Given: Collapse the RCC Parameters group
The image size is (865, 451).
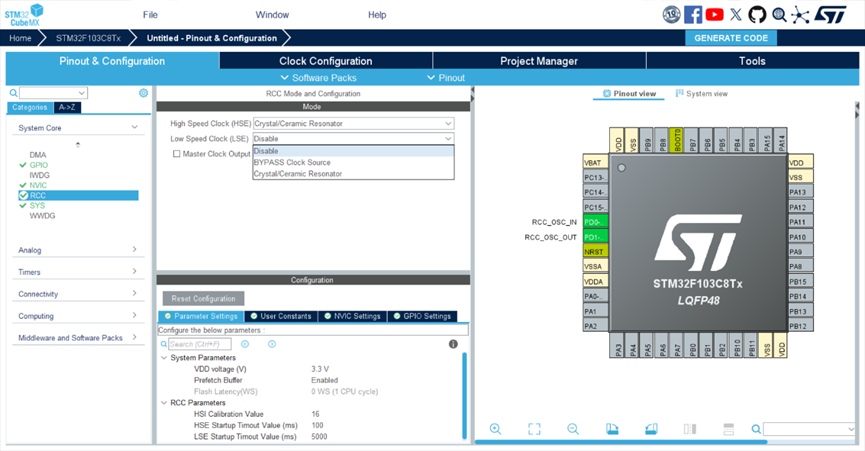Looking at the screenshot, I should pyautogui.click(x=164, y=403).
